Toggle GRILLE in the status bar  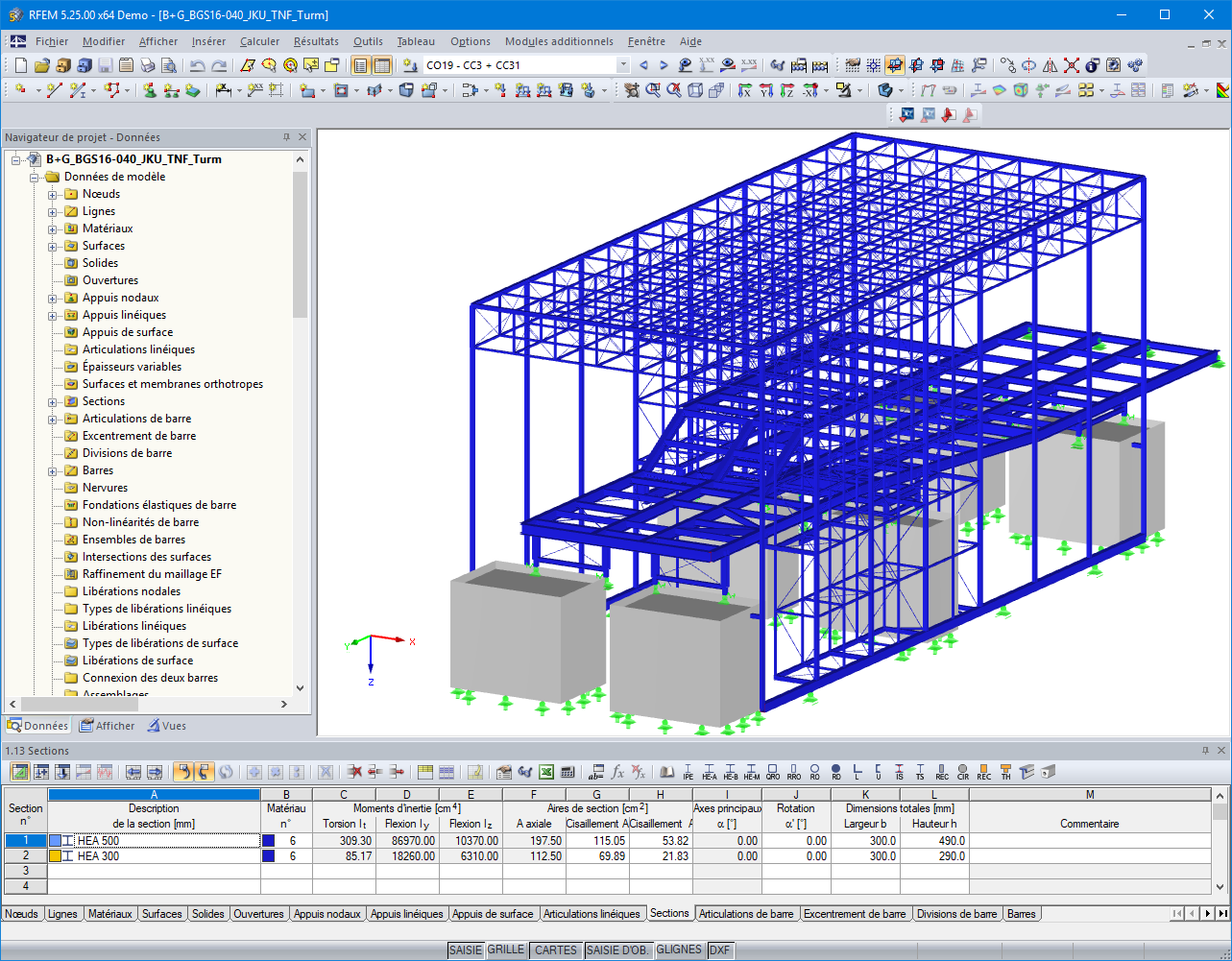[x=506, y=949]
